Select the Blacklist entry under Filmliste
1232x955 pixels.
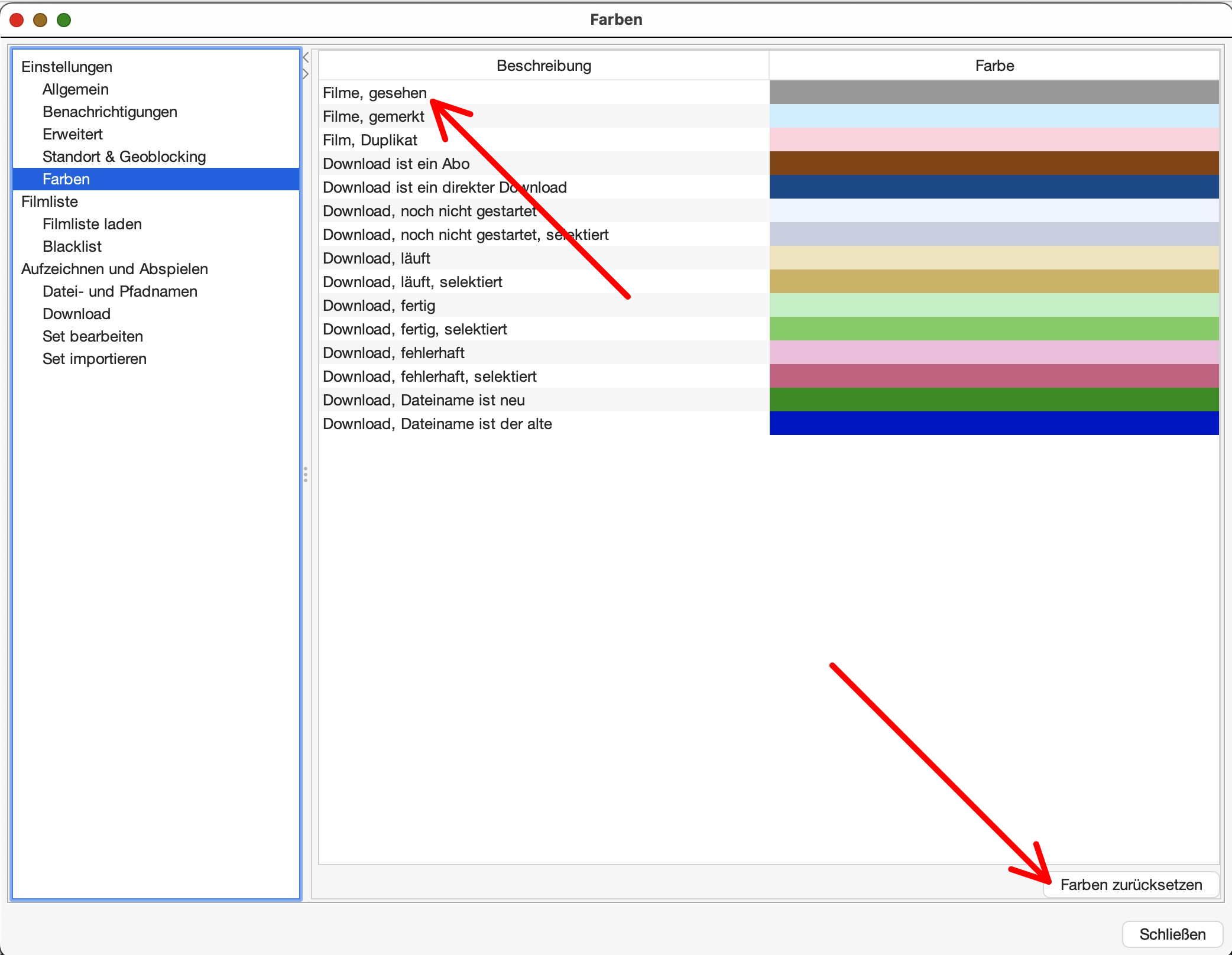coord(72,246)
